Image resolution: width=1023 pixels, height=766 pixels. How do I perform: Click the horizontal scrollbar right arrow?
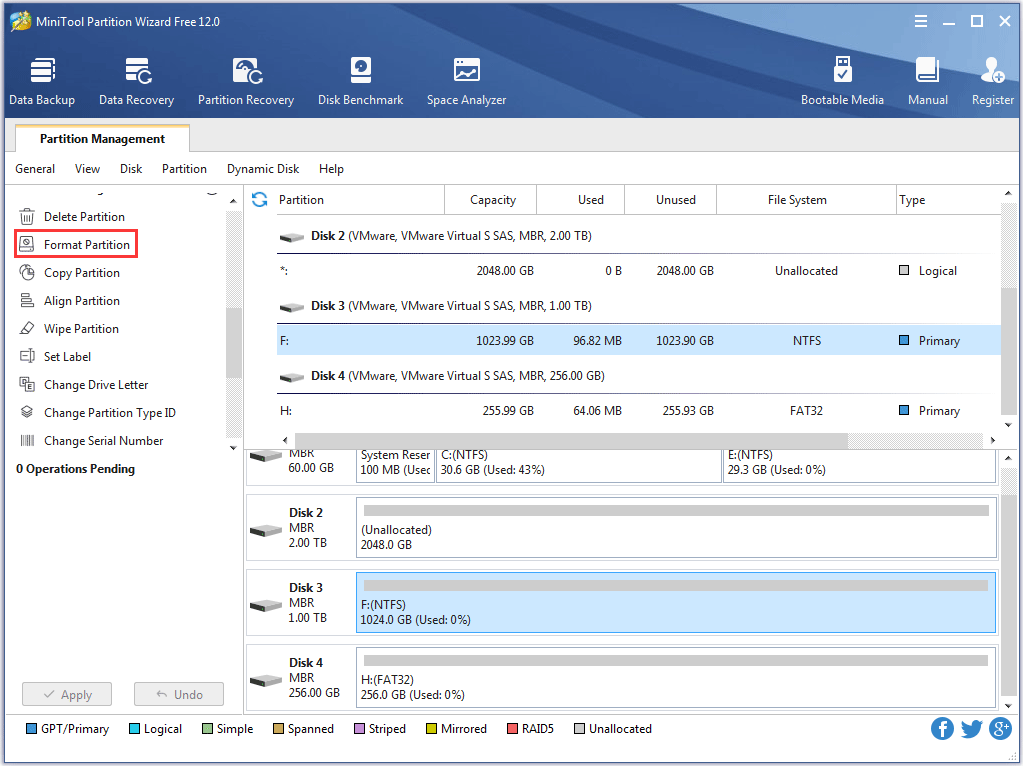992,440
